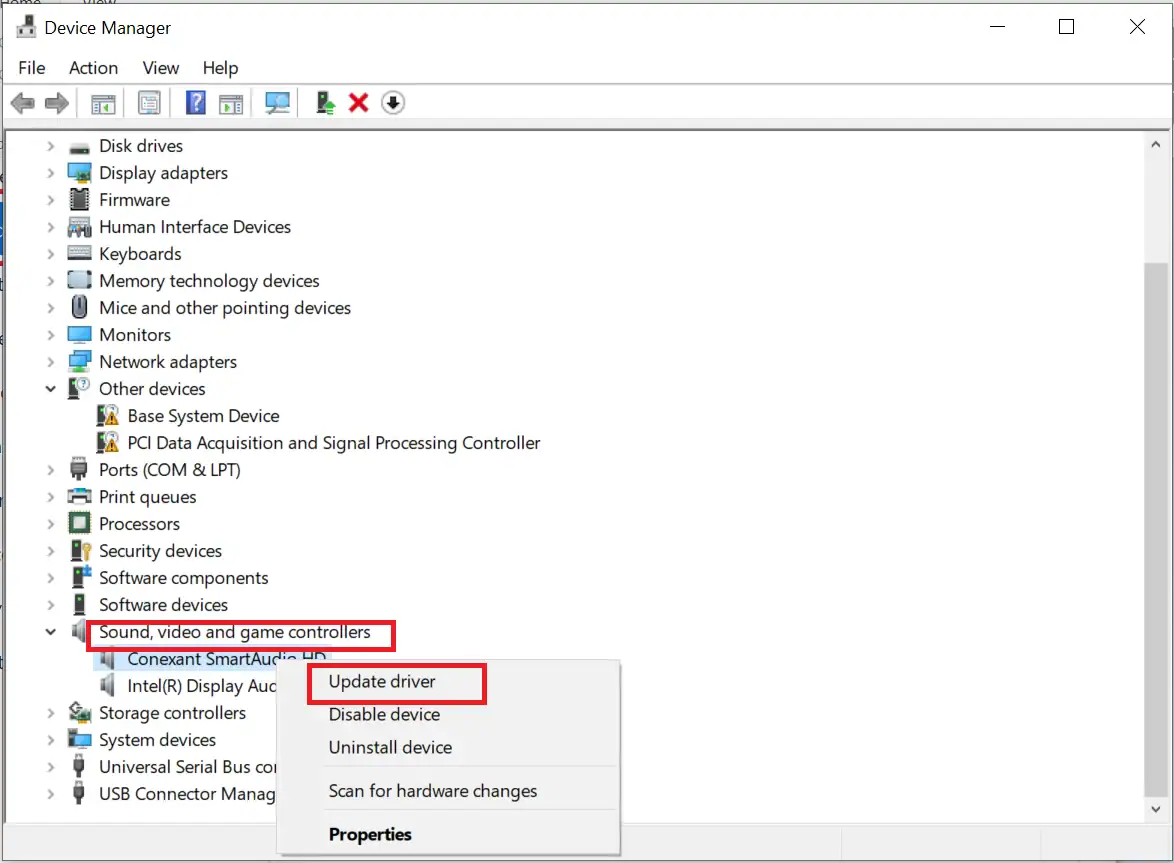
Task: Collapse the Other devices category
Action: tap(51, 389)
